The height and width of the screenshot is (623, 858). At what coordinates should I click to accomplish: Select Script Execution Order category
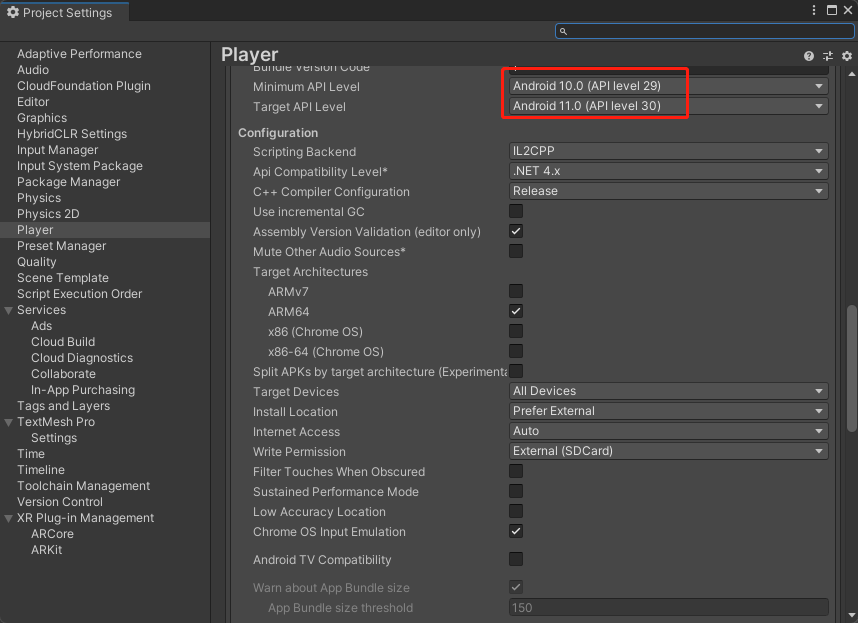pyautogui.click(x=79, y=294)
